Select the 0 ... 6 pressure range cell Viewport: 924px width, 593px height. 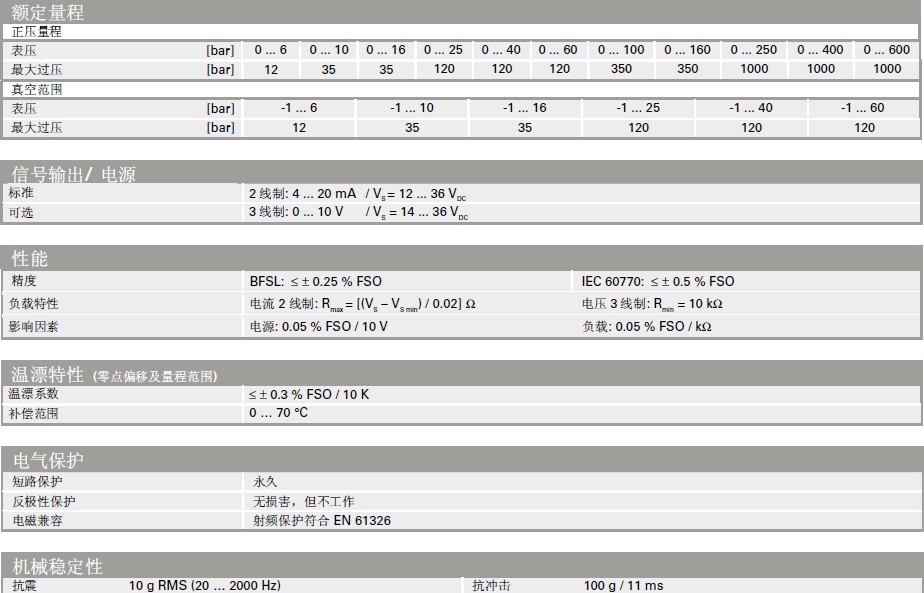tap(270, 50)
